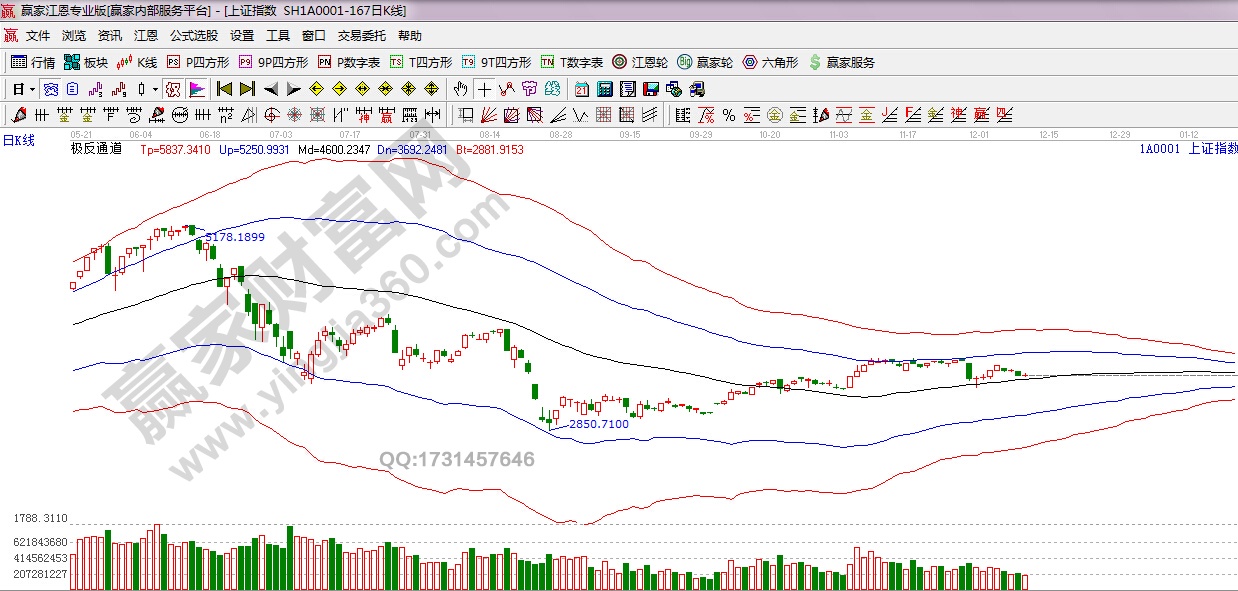This screenshot has width=1238, height=591.
Task: Select the hand pan cursor tool
Action: coord(460,89)
